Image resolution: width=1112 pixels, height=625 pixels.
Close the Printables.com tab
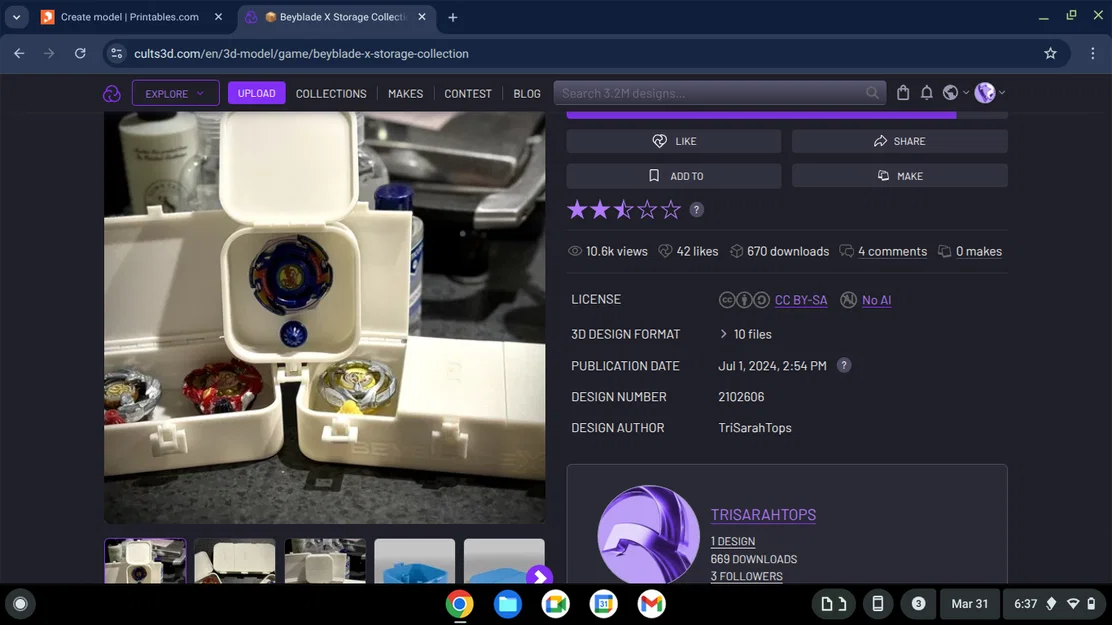[218, 16]
